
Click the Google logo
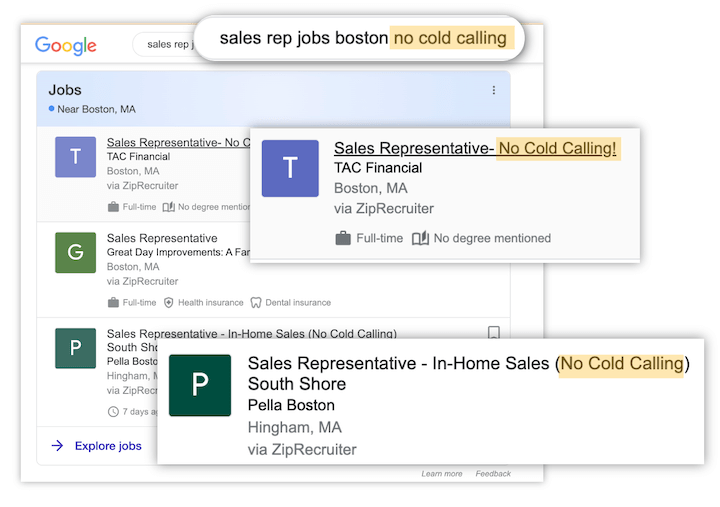click(66, 45)
